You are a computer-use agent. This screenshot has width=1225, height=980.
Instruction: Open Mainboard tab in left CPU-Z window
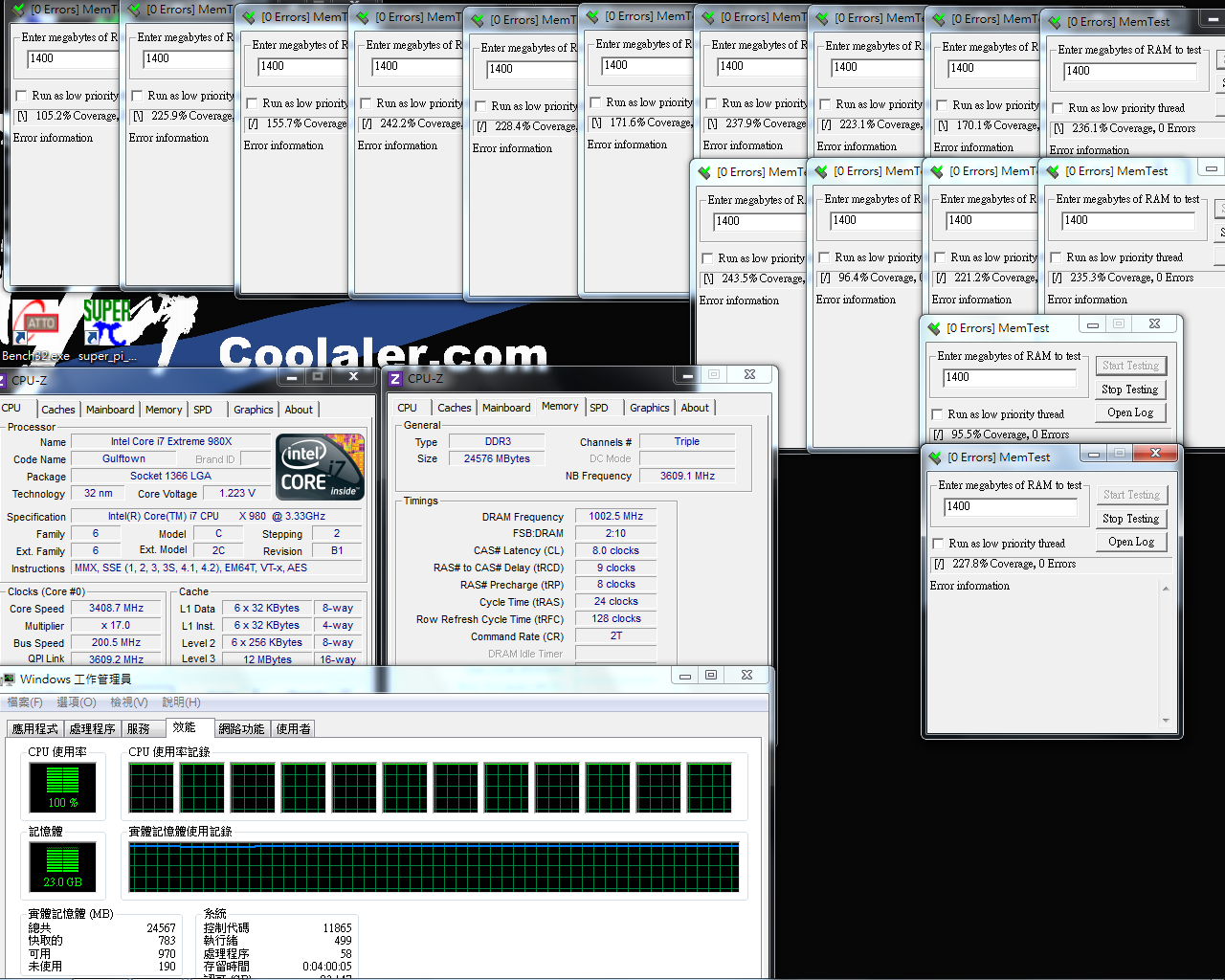(x=110, y=410)
